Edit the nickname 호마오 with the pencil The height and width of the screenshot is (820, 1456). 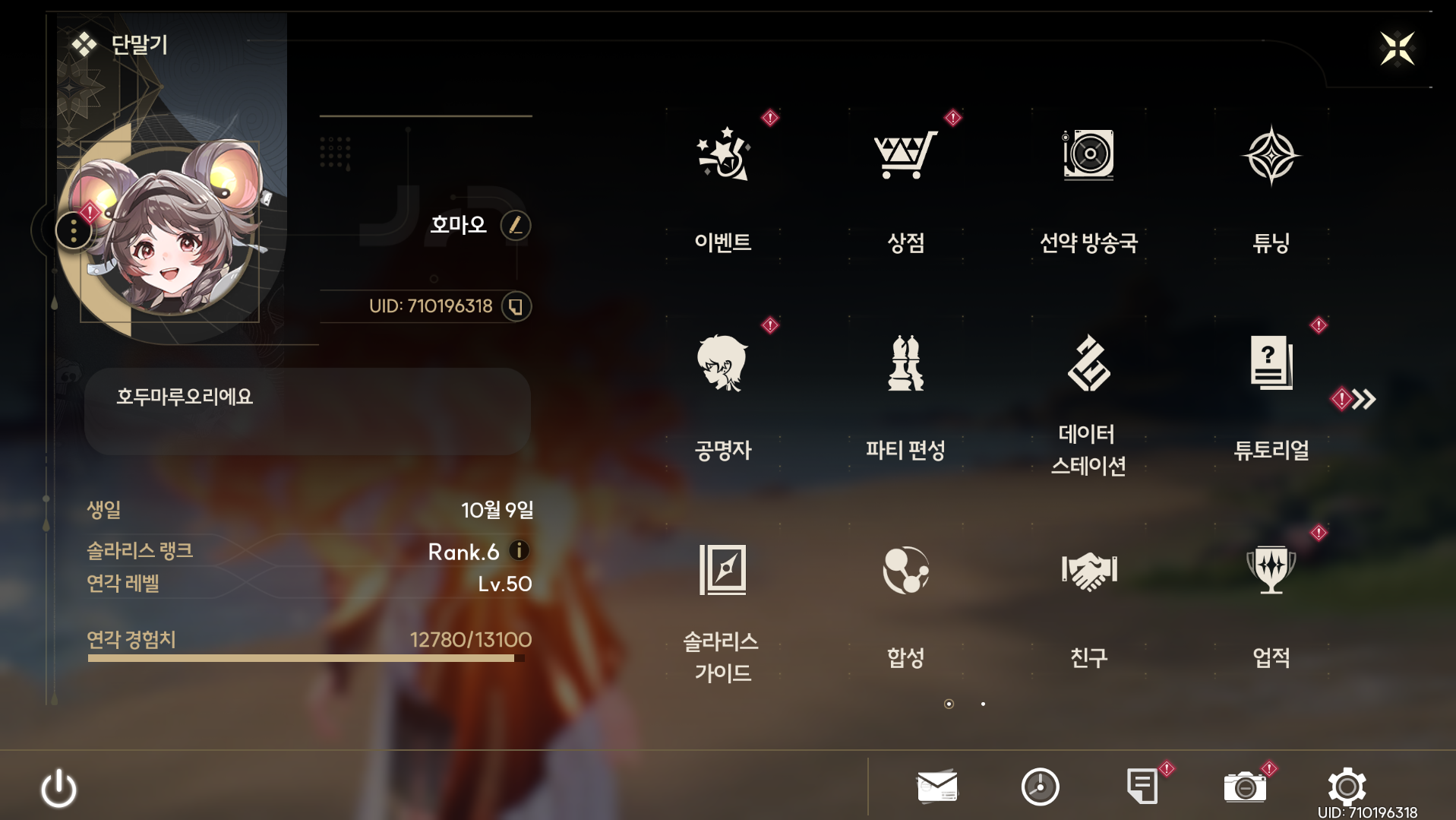[x=516, y=225]
